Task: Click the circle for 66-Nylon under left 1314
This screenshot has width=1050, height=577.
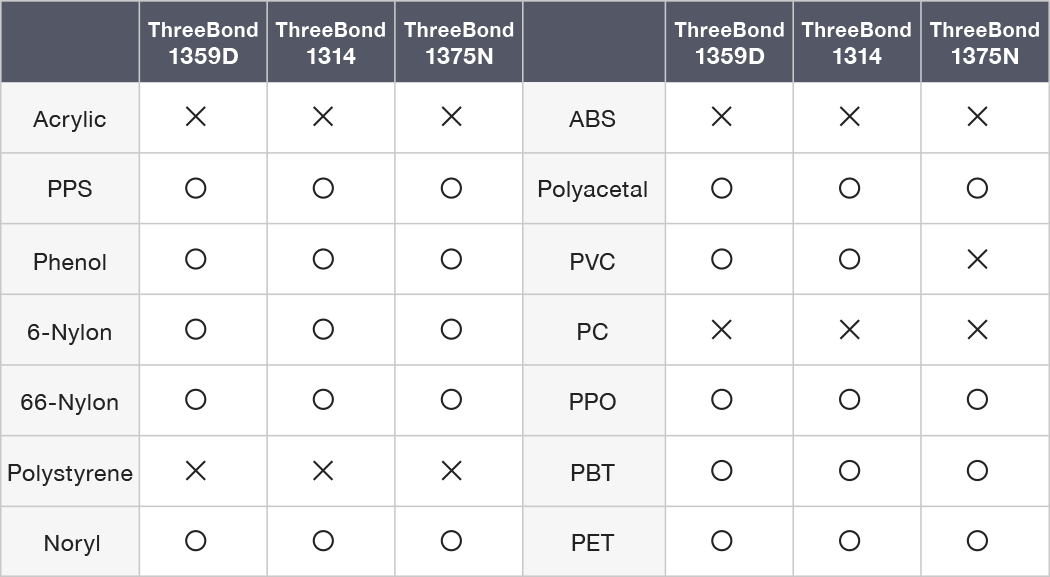Action: coord(323,400)
